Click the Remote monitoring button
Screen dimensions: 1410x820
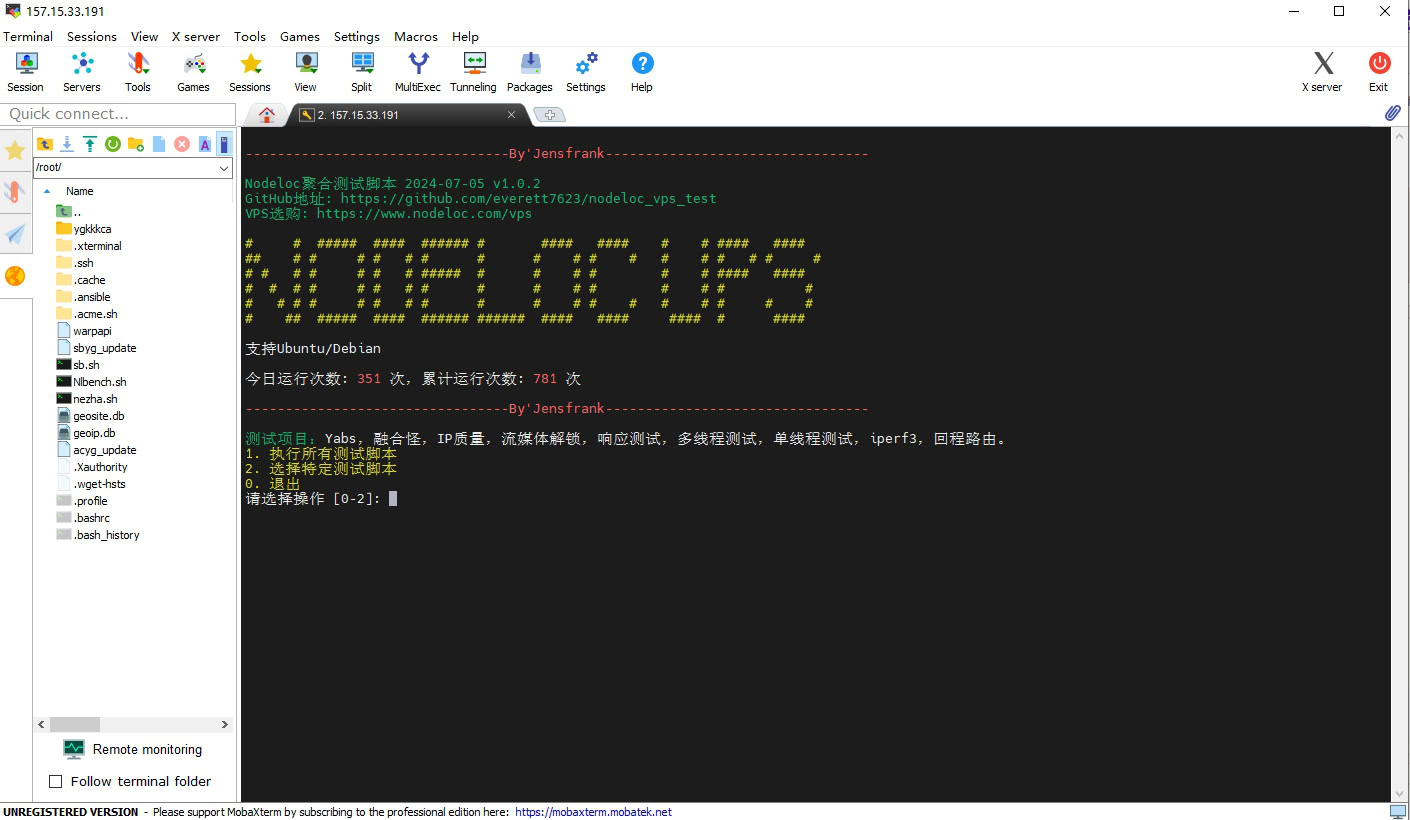133,749
